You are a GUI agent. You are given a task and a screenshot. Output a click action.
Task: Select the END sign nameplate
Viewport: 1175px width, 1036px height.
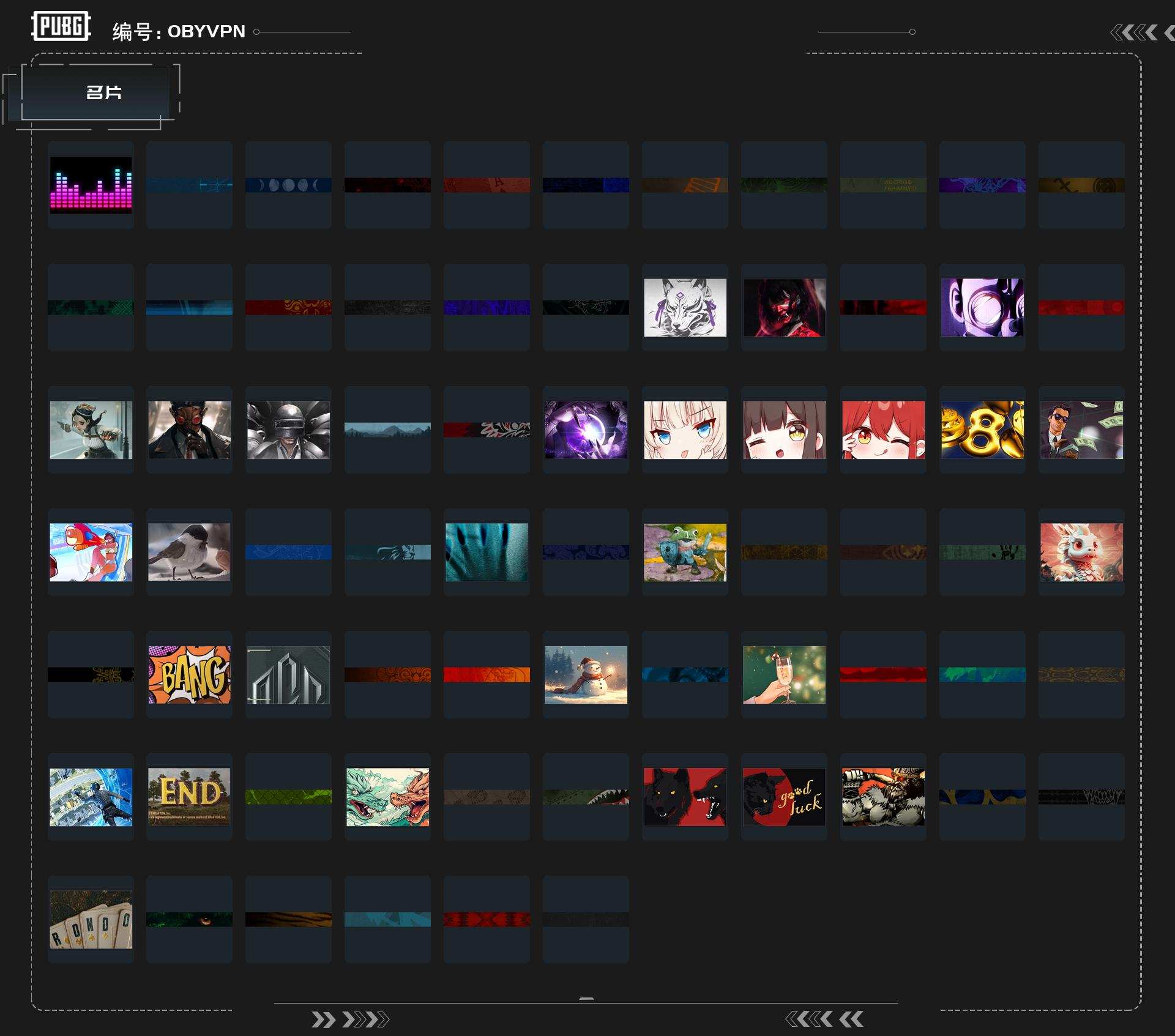pos(189,797)
